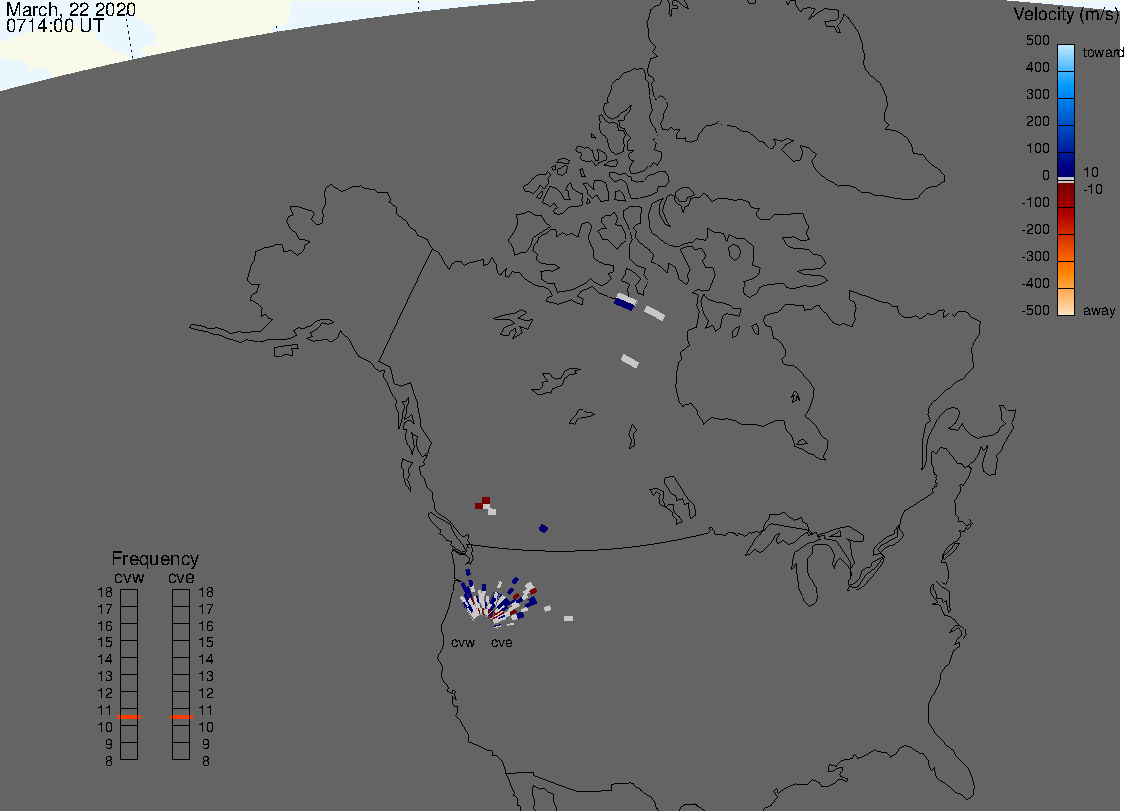Click the "0714:00 UT" time stamp
Screen dimensions: 1124x811
click(55, 26)
